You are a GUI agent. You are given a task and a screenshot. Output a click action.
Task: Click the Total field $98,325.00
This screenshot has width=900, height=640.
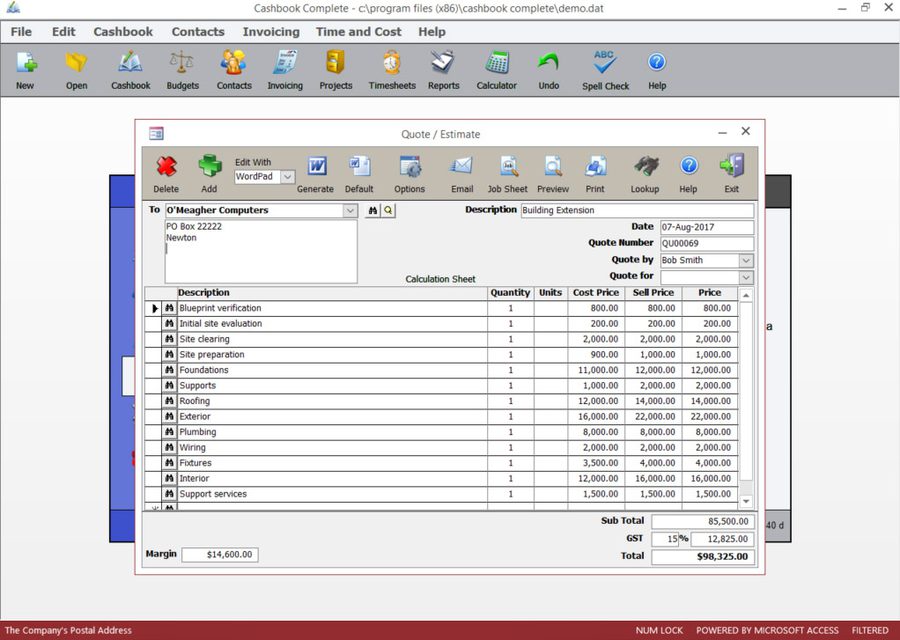703,557
